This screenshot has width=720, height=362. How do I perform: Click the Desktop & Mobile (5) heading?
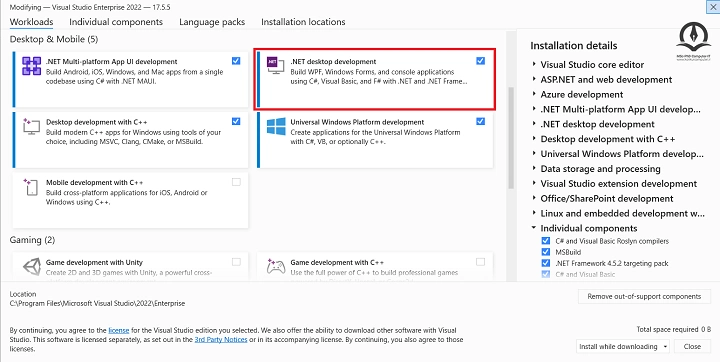[x=54, y=39]
